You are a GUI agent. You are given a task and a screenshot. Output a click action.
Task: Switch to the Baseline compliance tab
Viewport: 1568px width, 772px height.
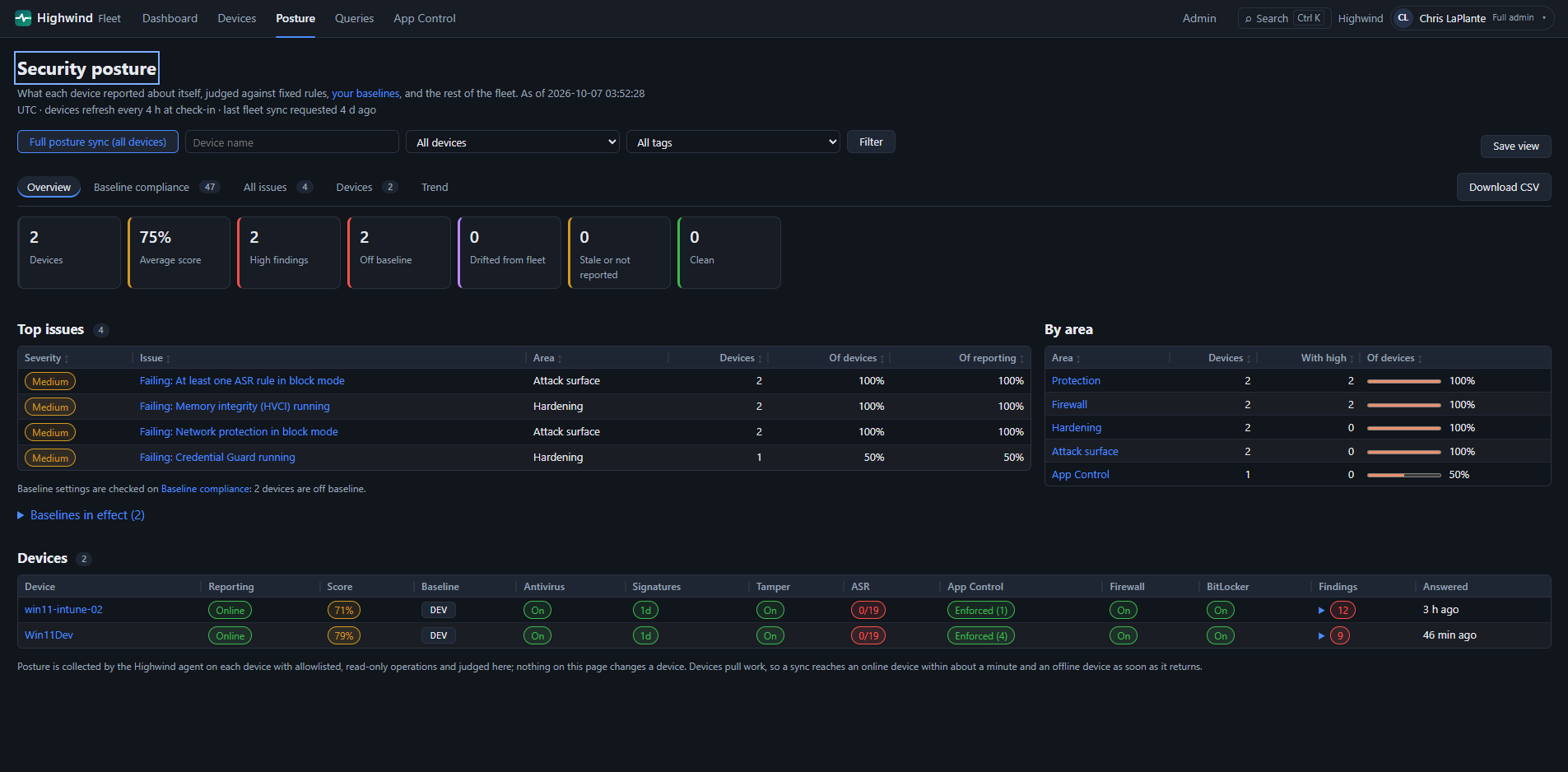point(156,188)
